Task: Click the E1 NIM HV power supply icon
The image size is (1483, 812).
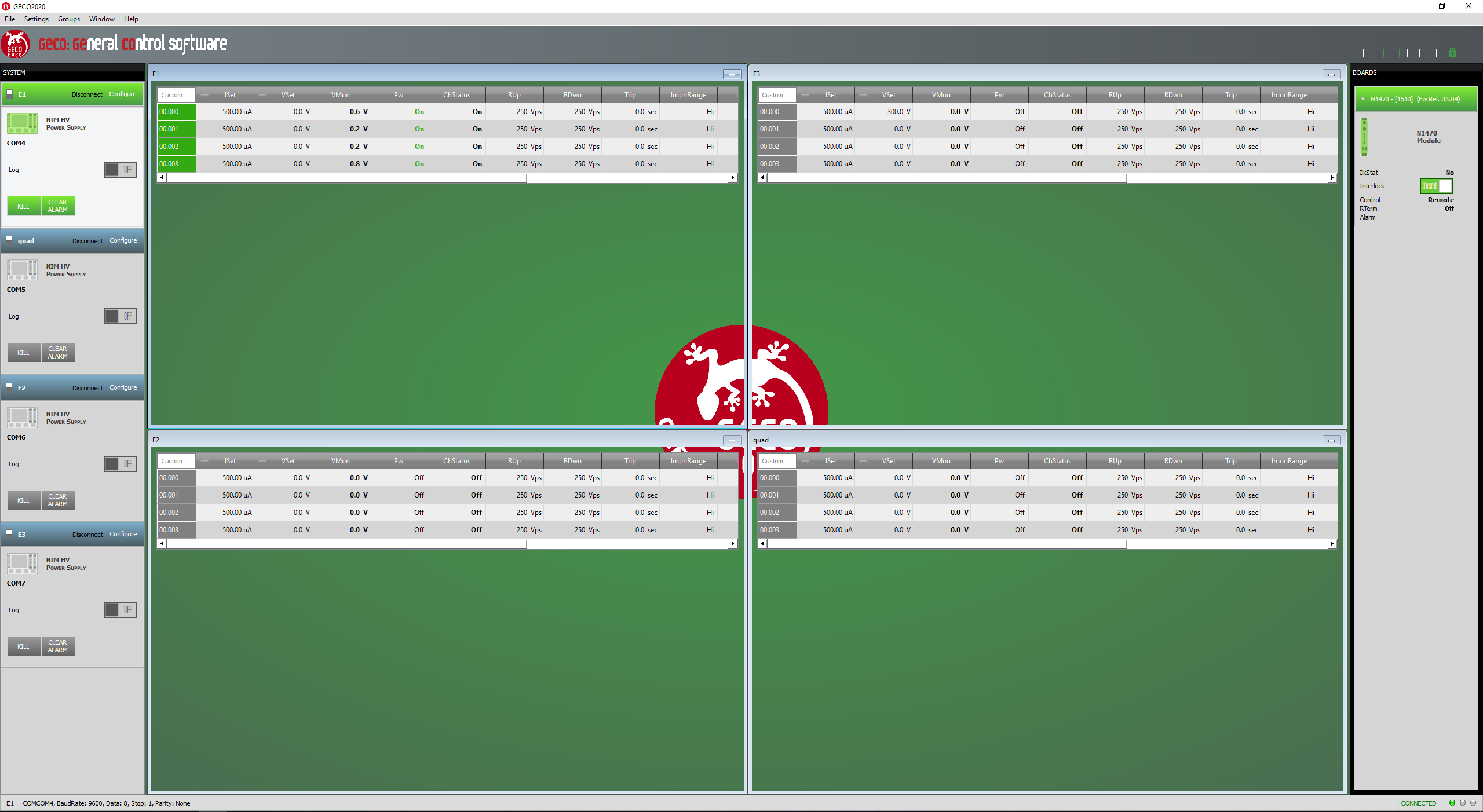Action: [22, 123]
